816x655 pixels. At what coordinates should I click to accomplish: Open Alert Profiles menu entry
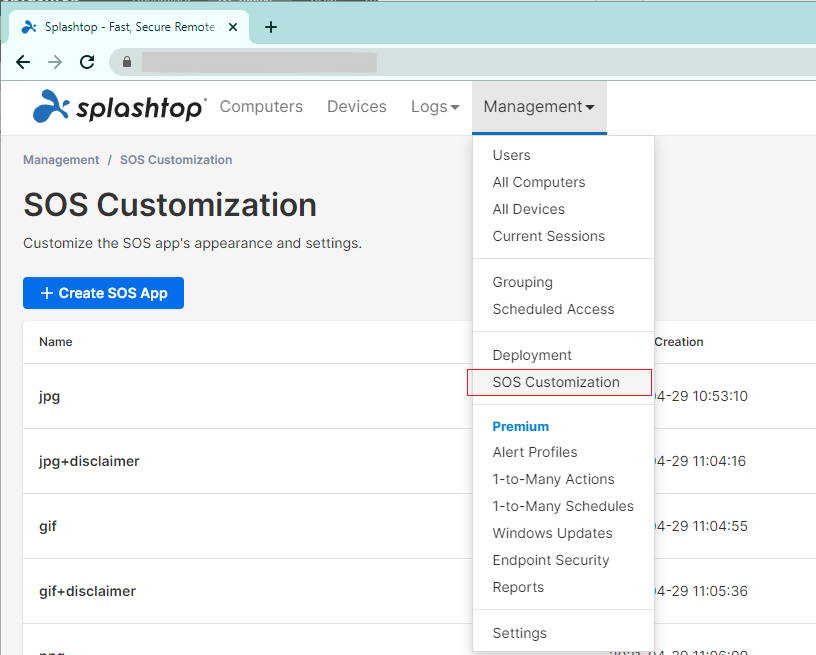(x=534, y=452)
